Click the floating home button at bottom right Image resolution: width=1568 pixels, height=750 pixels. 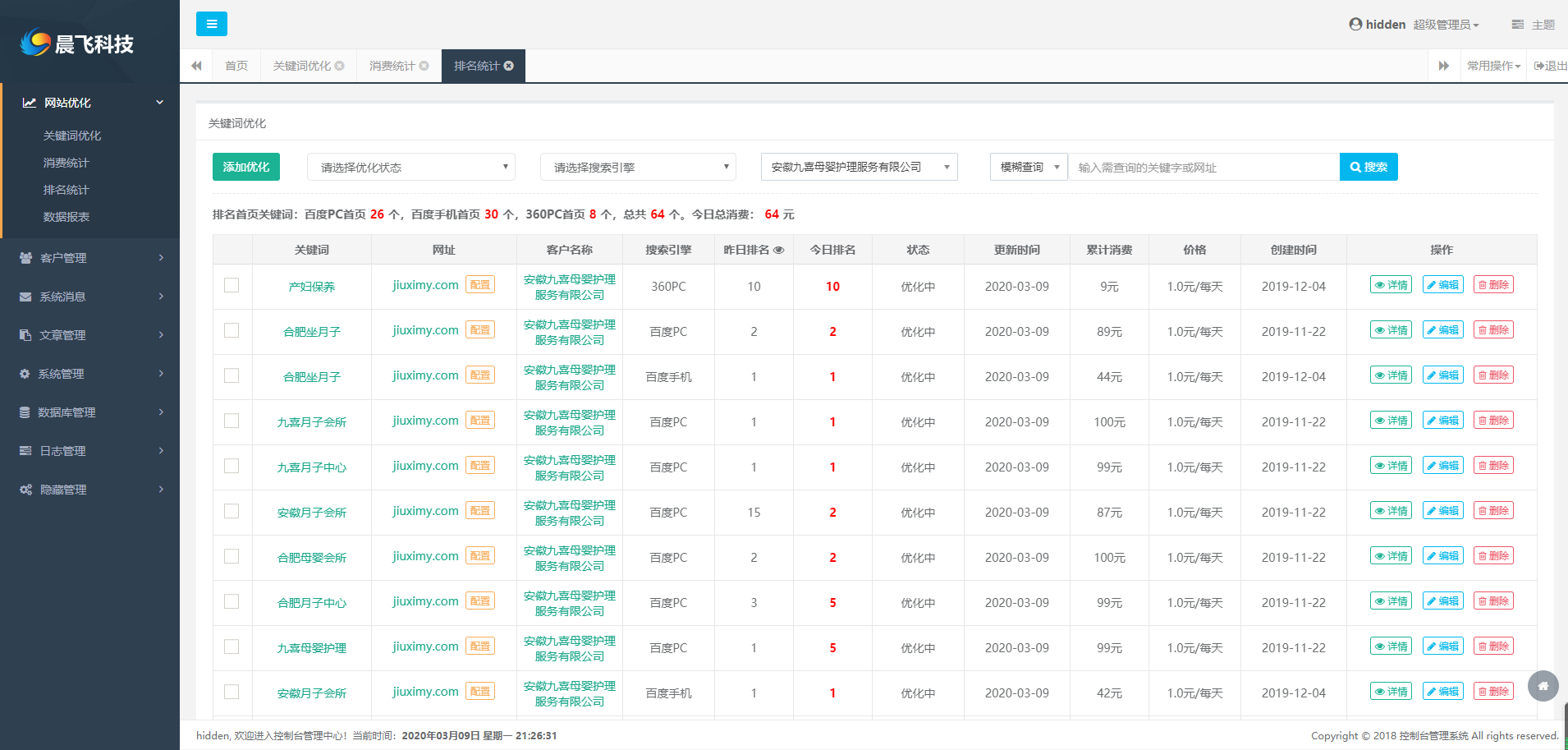1543,686
